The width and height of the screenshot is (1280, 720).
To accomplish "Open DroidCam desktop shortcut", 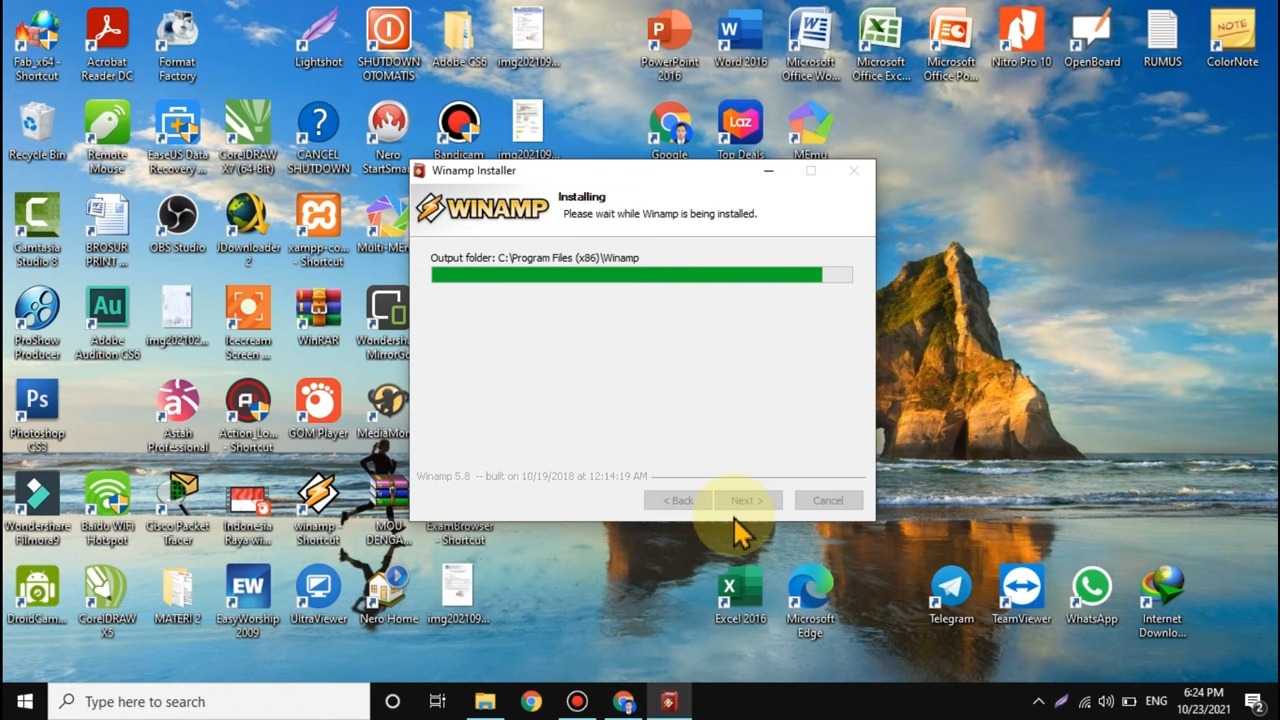I will point(37,596).
